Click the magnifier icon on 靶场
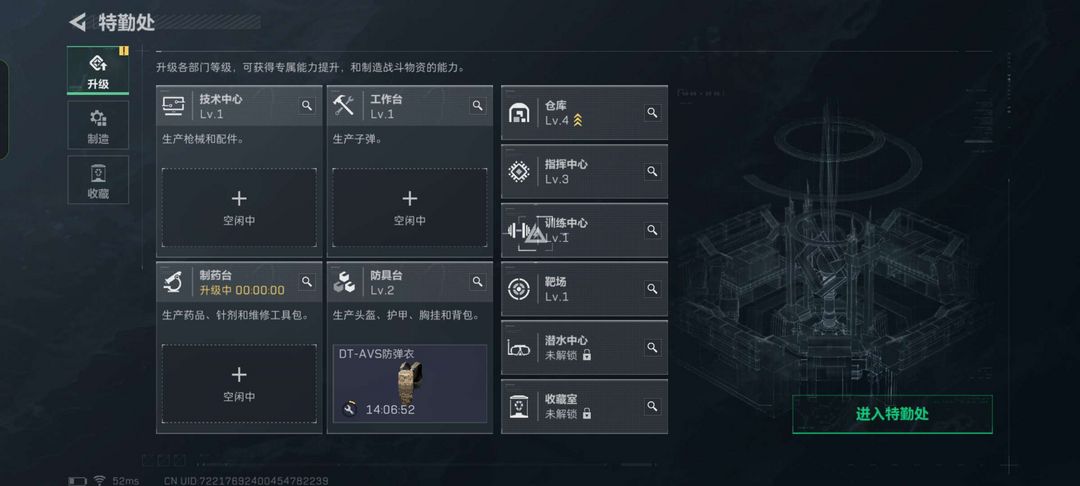This screenshot has height=486, width=1080. (652, 288)
